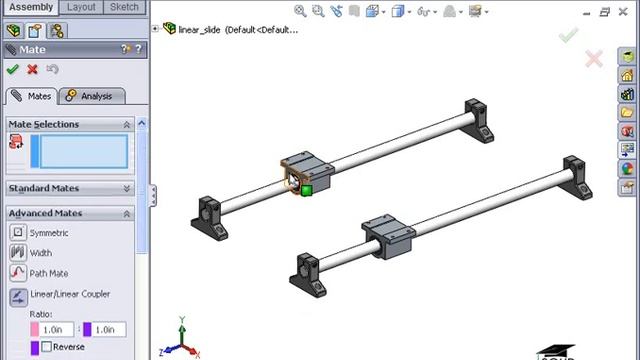Open Appearances color ball icon

[627, 169]
